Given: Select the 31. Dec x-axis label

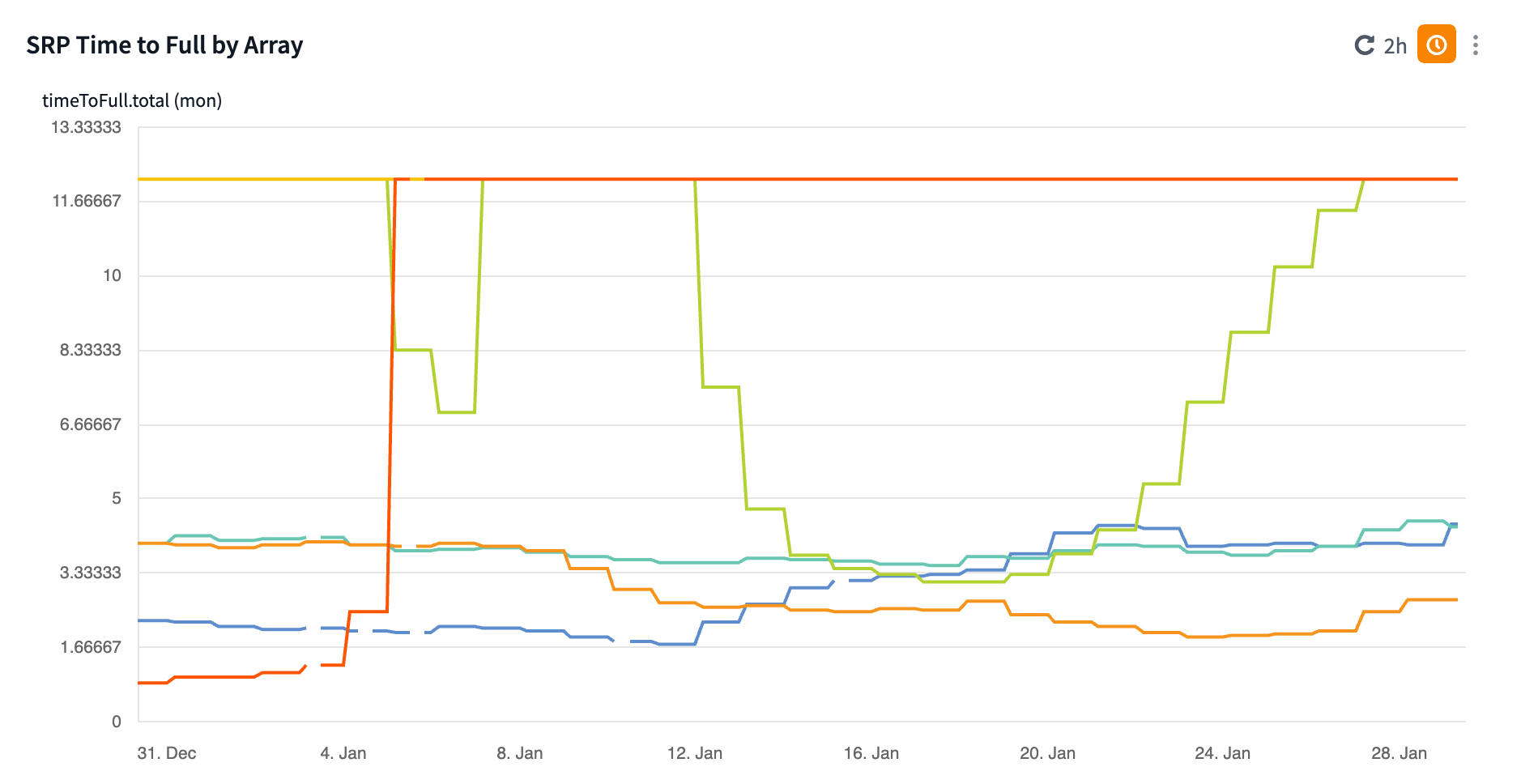Looking at the screenshot, I should [x=167, y=753].
